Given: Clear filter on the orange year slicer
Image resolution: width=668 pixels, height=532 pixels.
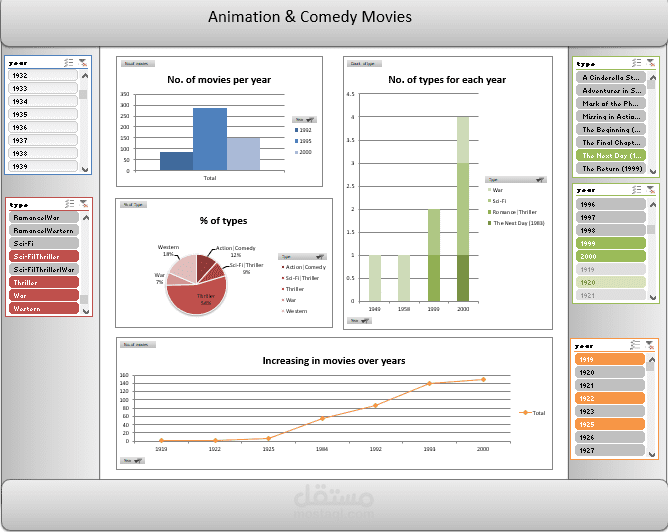Looking at the screenshot, I should coord(649,345).
